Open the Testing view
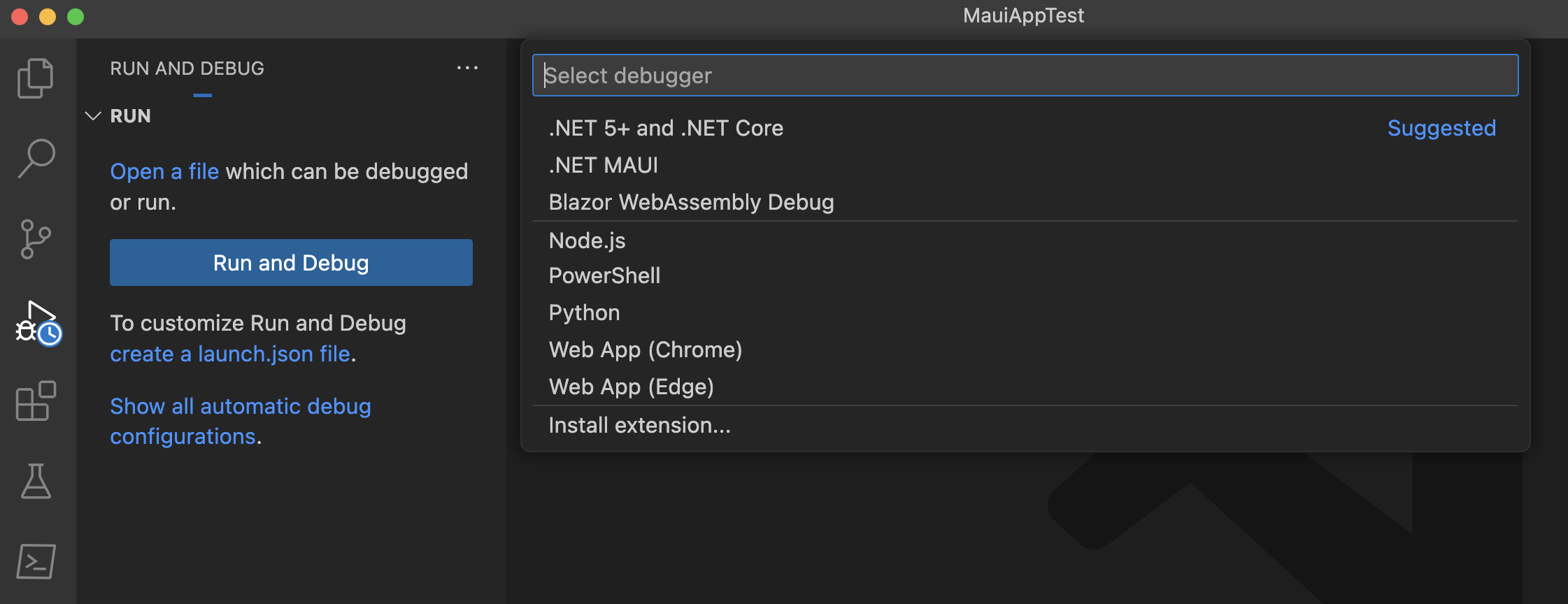Viewport: 1568px width, 604px height. click(36, 482)
